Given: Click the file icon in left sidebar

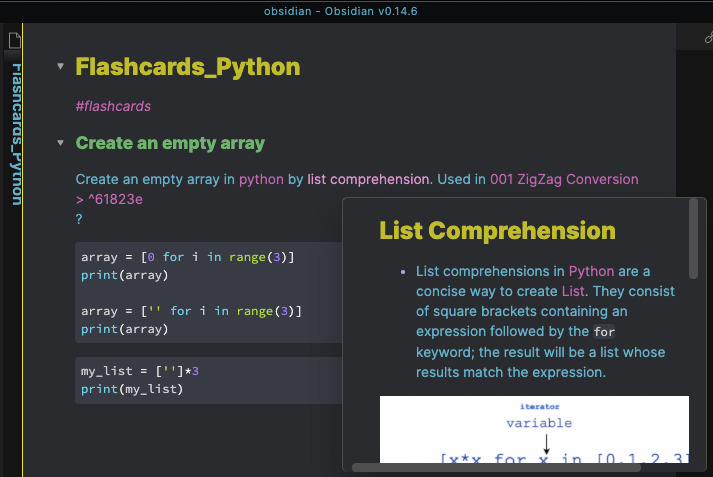Looking at the screenshot, I should tap(15, 40).
